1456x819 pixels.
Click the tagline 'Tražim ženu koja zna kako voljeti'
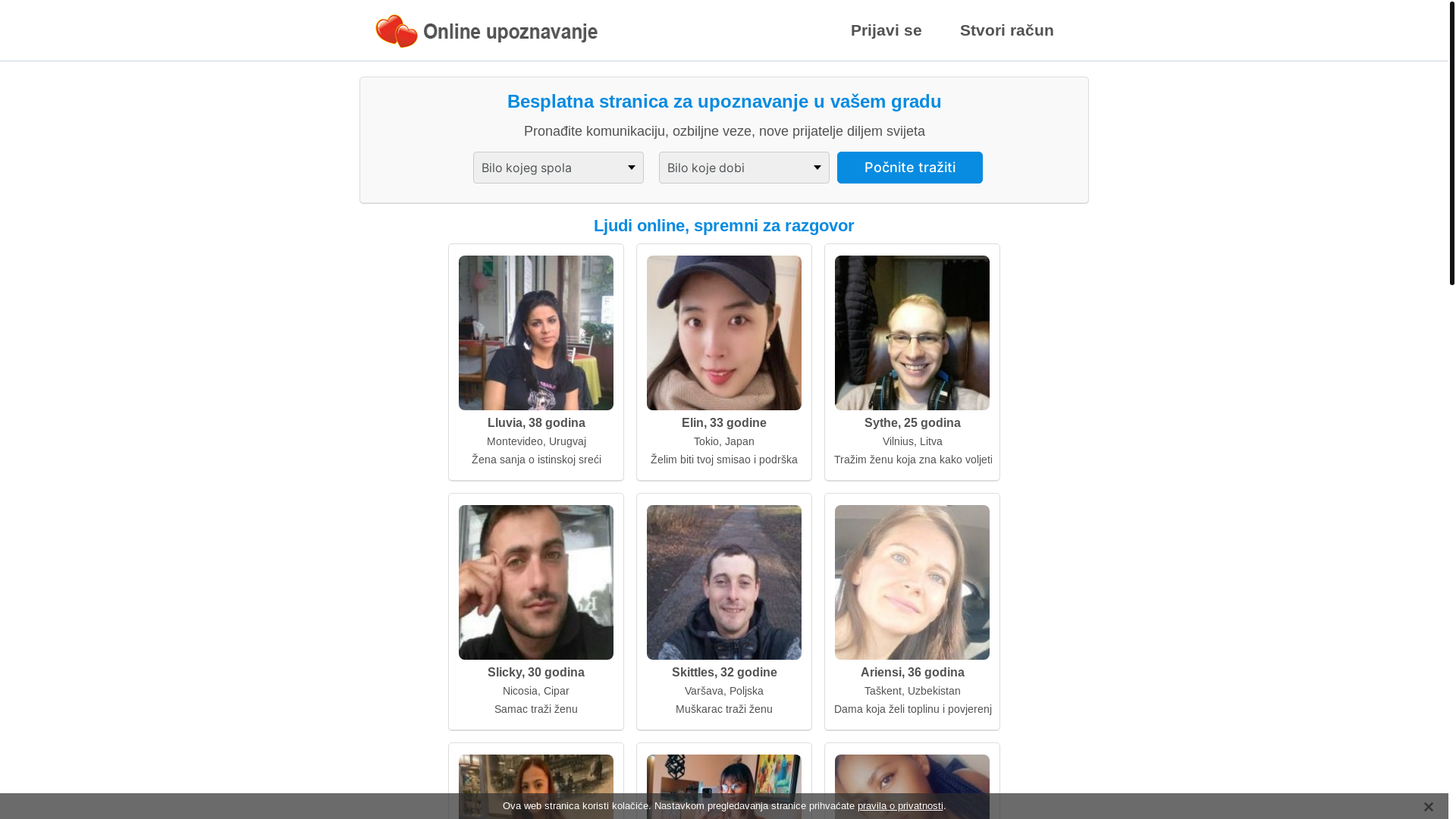[x=913, y=460]
